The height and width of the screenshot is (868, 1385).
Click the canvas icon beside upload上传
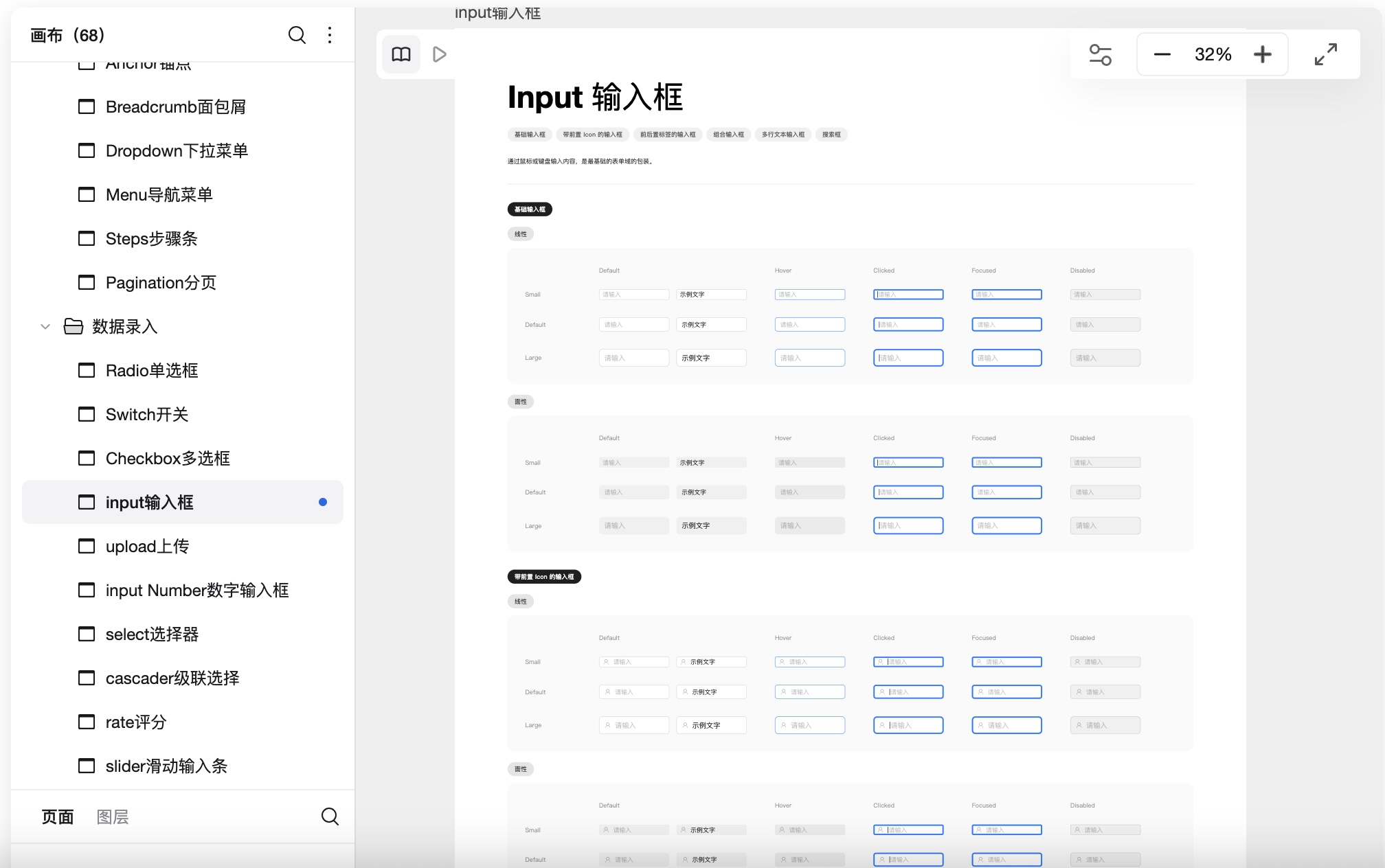coord(87,547)
